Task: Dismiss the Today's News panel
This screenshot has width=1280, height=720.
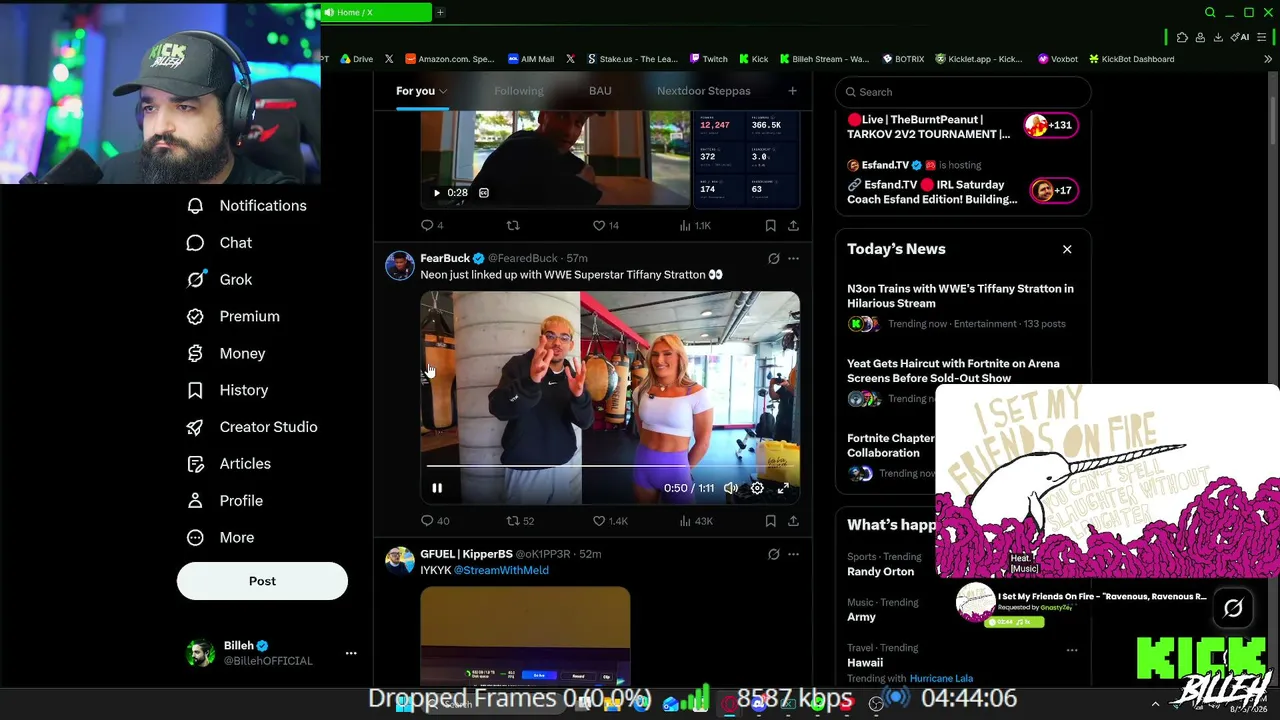Action: 1067,249
